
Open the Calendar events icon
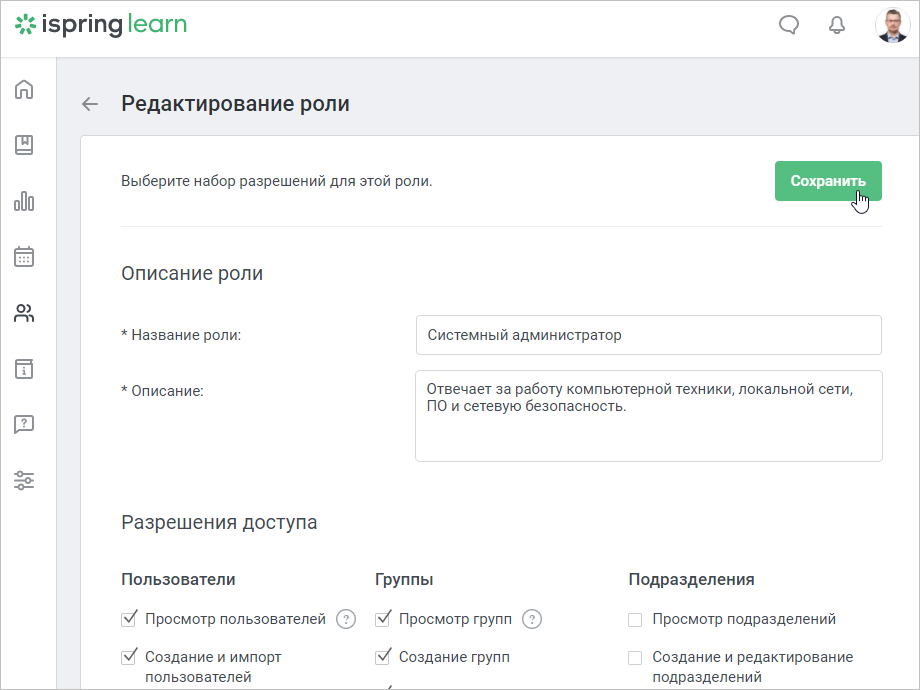pos(24,256)
